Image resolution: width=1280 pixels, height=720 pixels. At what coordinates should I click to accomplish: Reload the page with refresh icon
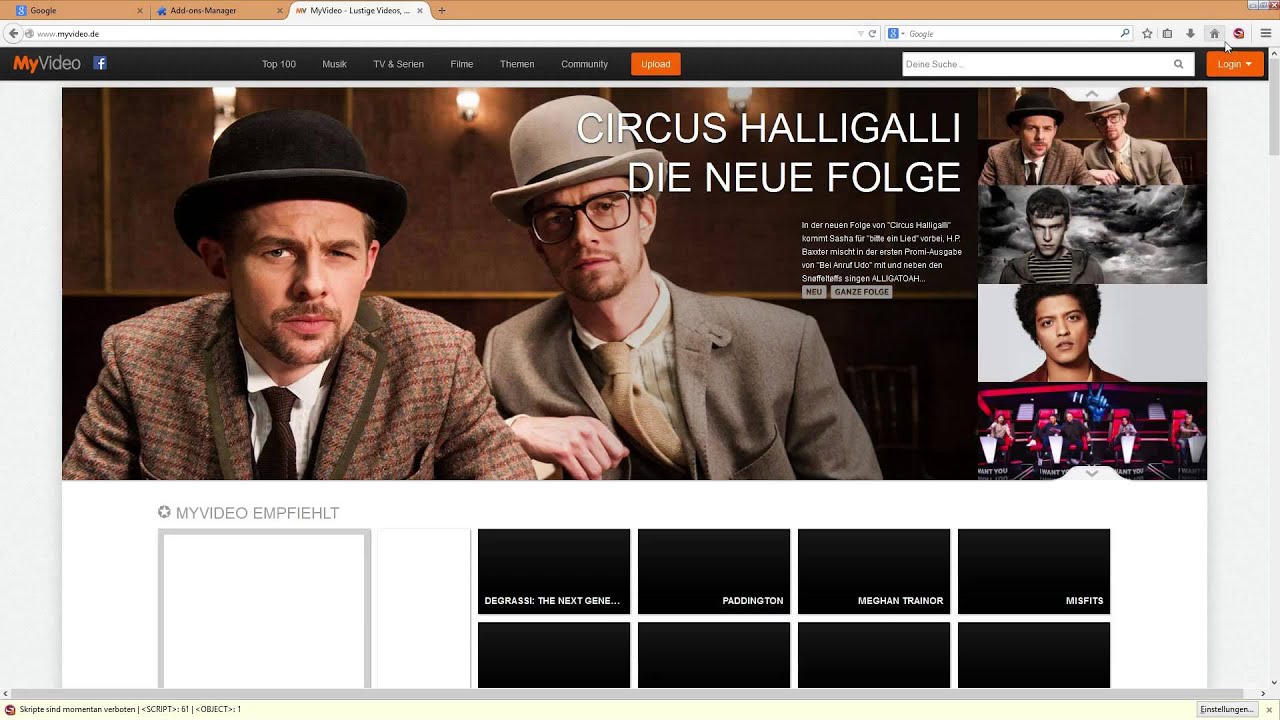point(872,33)
